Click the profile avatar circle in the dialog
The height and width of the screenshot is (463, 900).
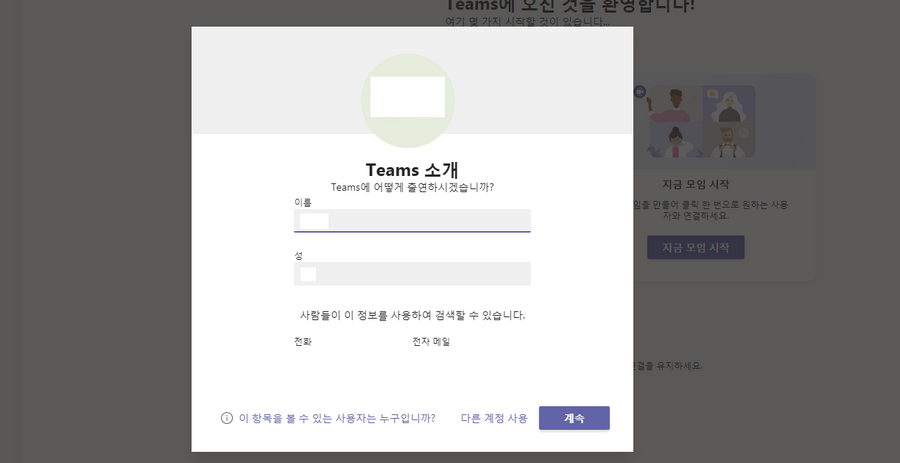click(x=408, y=101)
